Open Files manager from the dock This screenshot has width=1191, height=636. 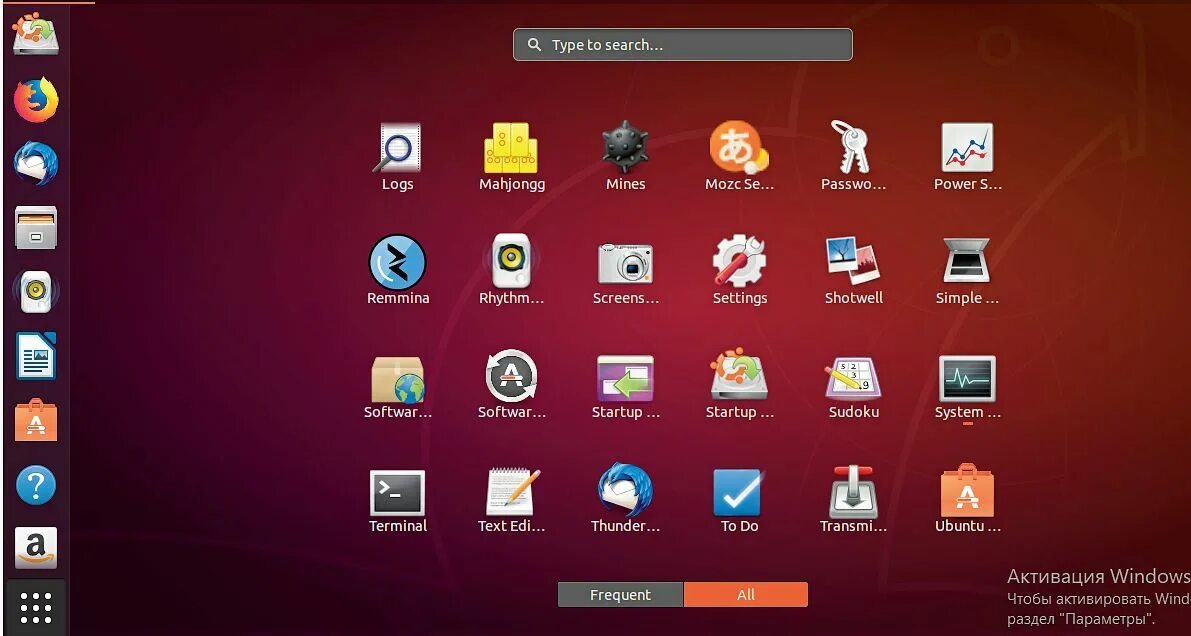[36, 227]
